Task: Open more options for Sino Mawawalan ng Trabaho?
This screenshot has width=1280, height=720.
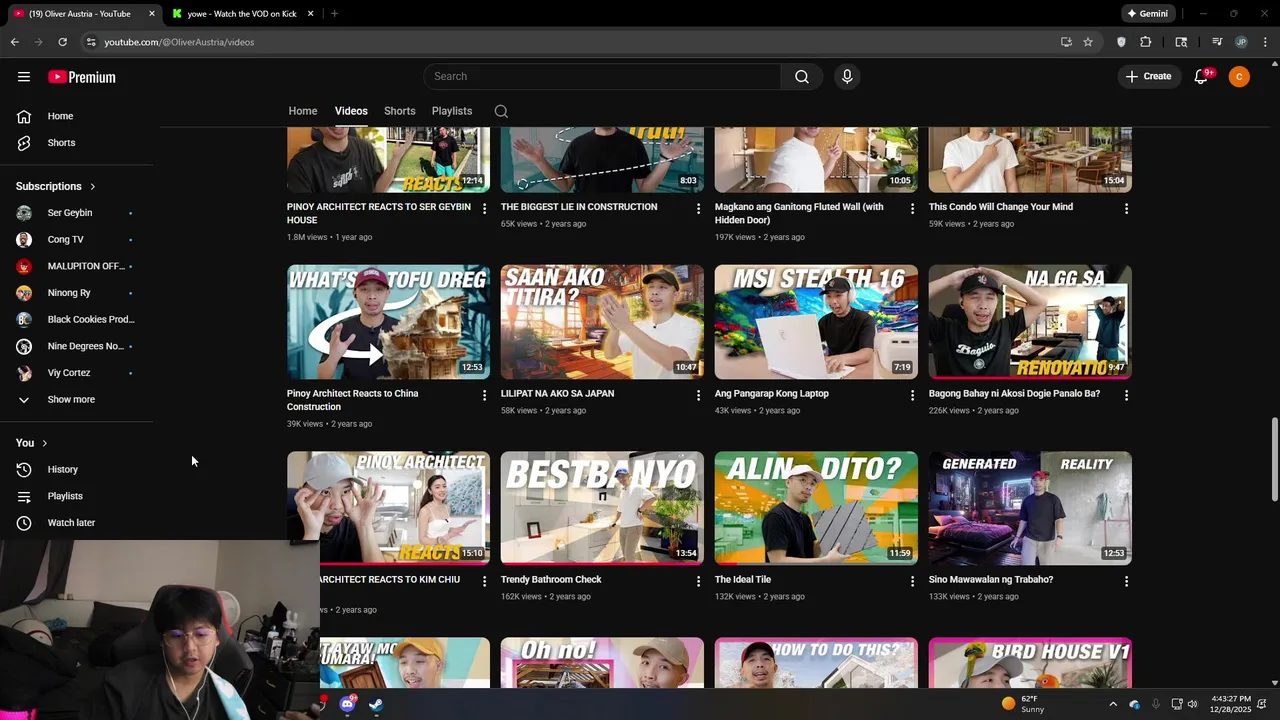Action: 1126,581
